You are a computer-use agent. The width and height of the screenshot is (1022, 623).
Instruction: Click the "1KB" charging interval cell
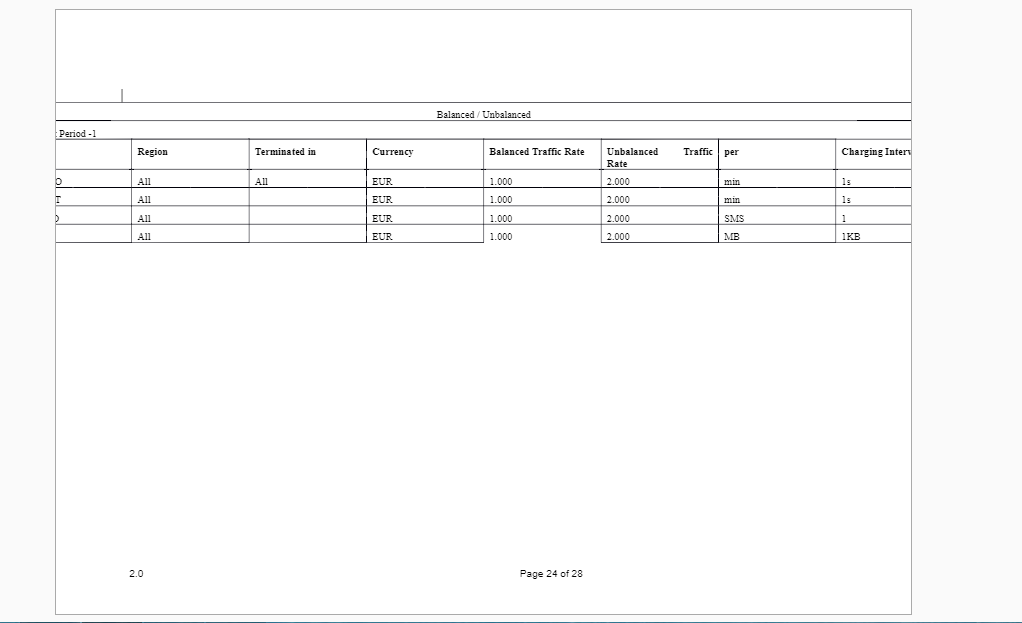851,237
